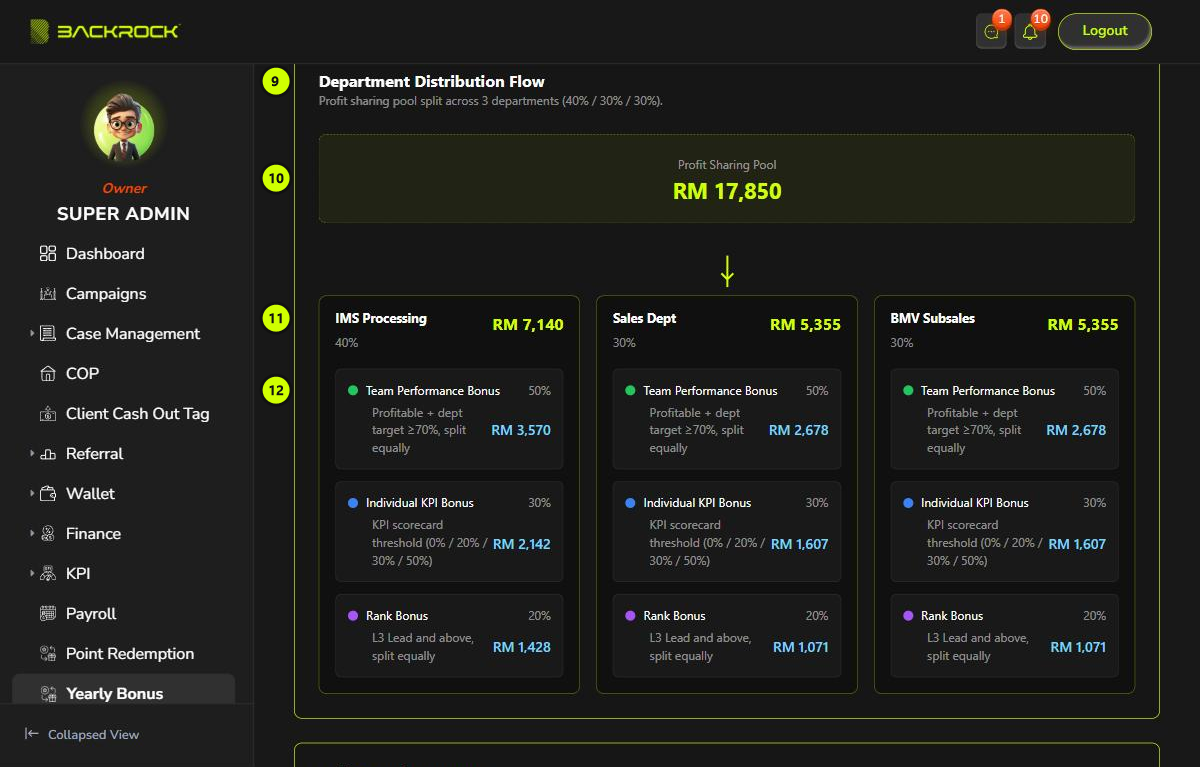Expand the Case Management submenu arrow

click(31, 334)
